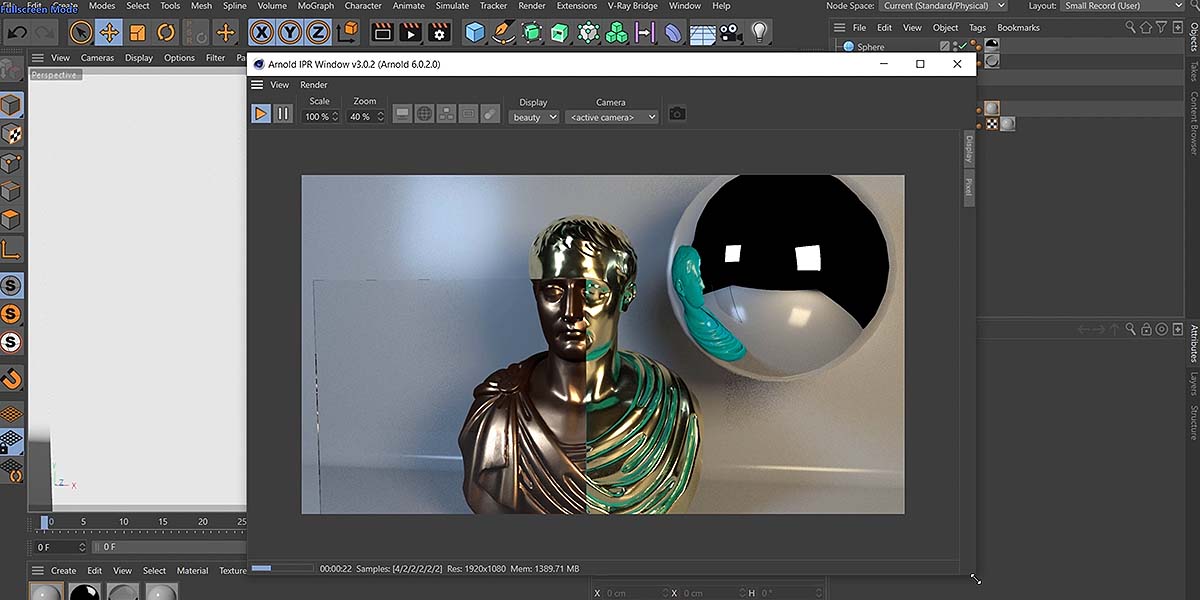Click the Render View clapperboard icon

coord(382,33)
